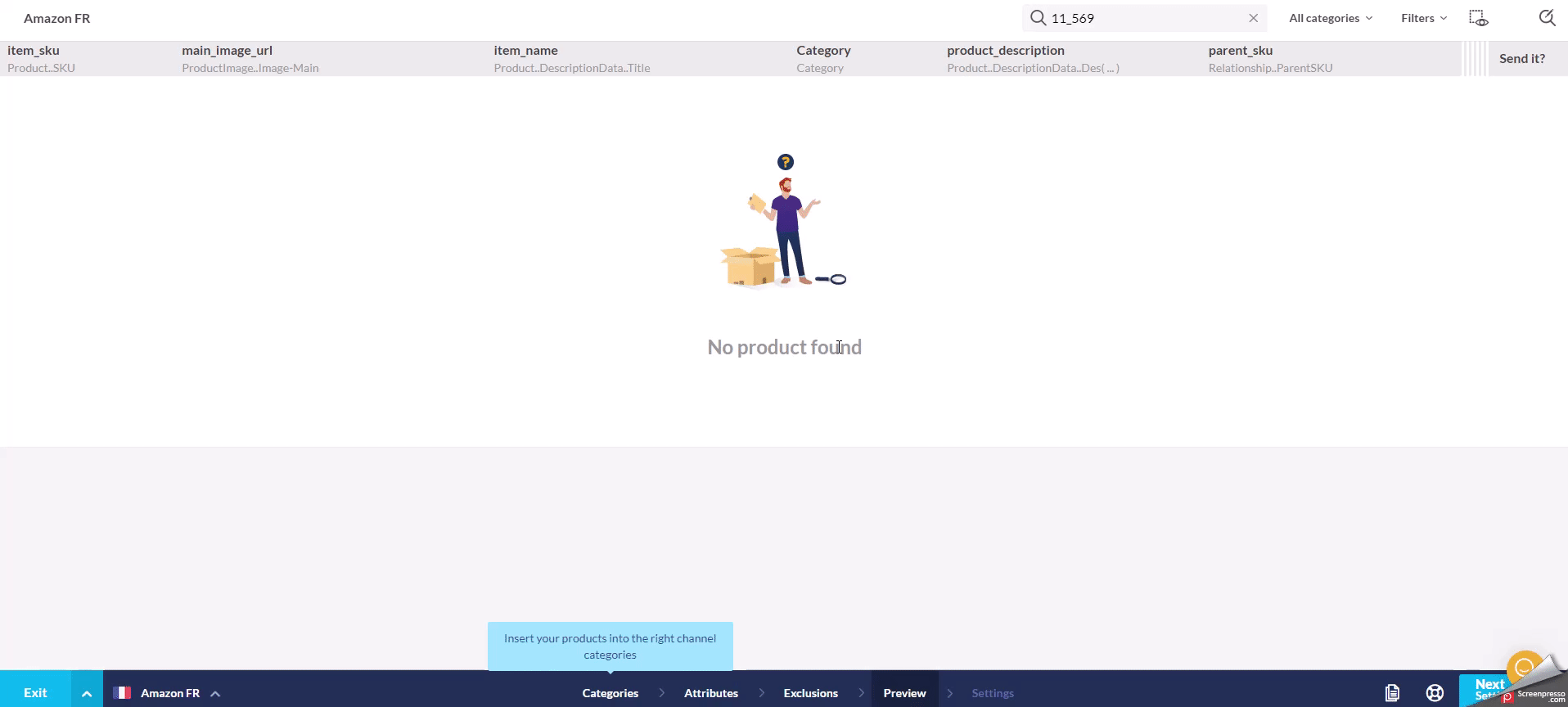Open the Filters dropdown
1568x707 pixels.
click(1423, 18)
